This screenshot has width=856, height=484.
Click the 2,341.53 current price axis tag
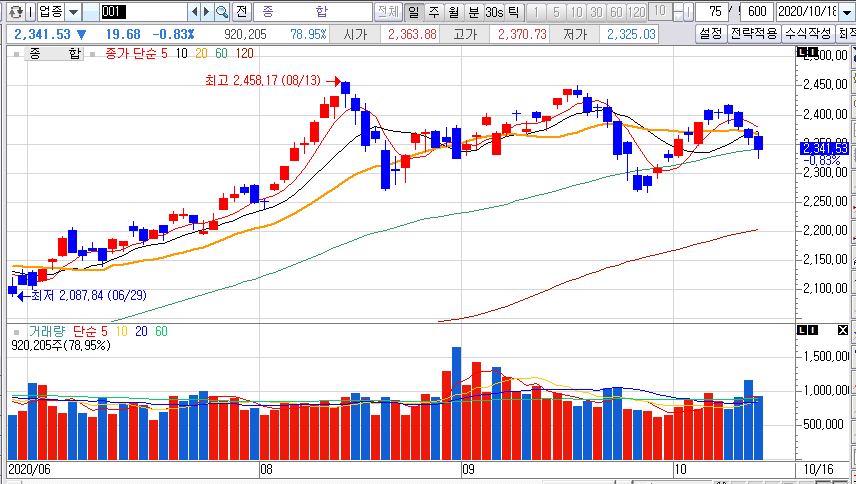pos(824,148)
